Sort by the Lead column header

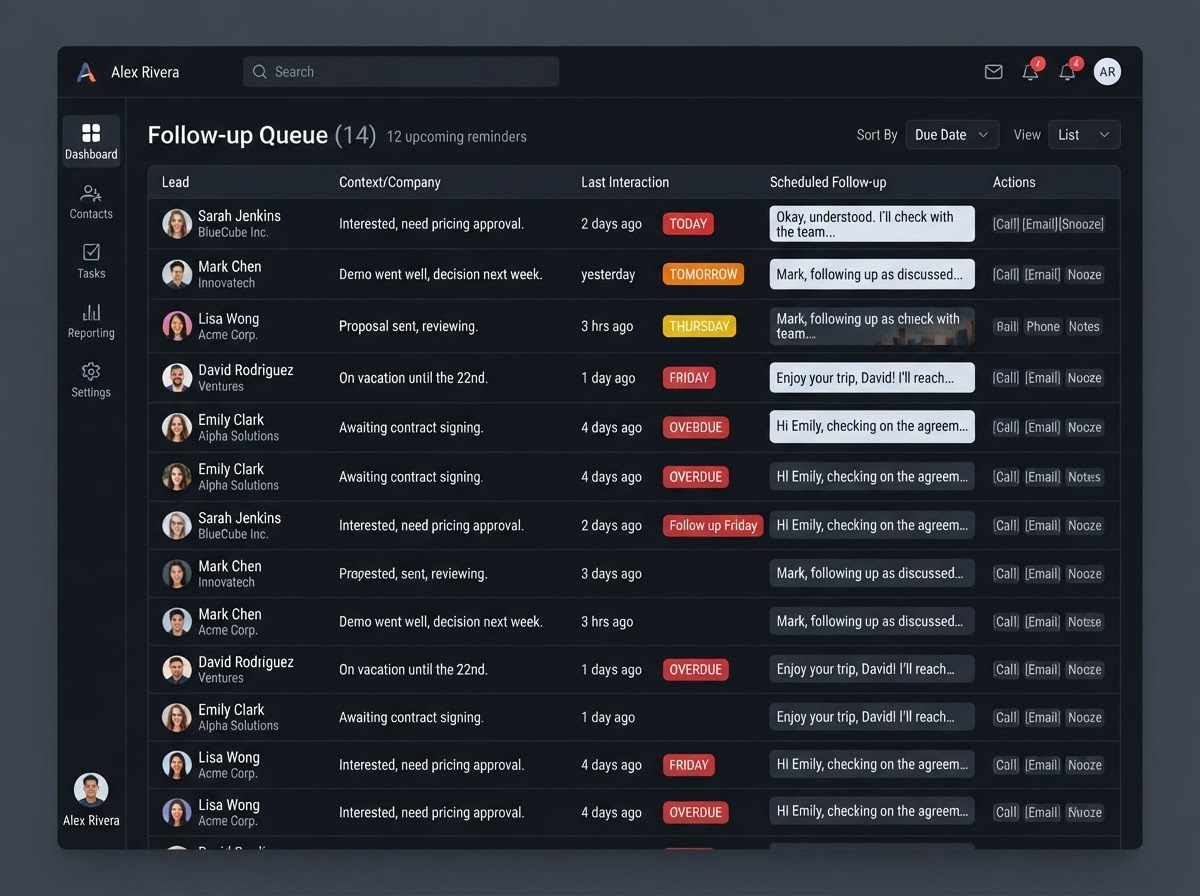pyautogui.click(x=176, y=182)
